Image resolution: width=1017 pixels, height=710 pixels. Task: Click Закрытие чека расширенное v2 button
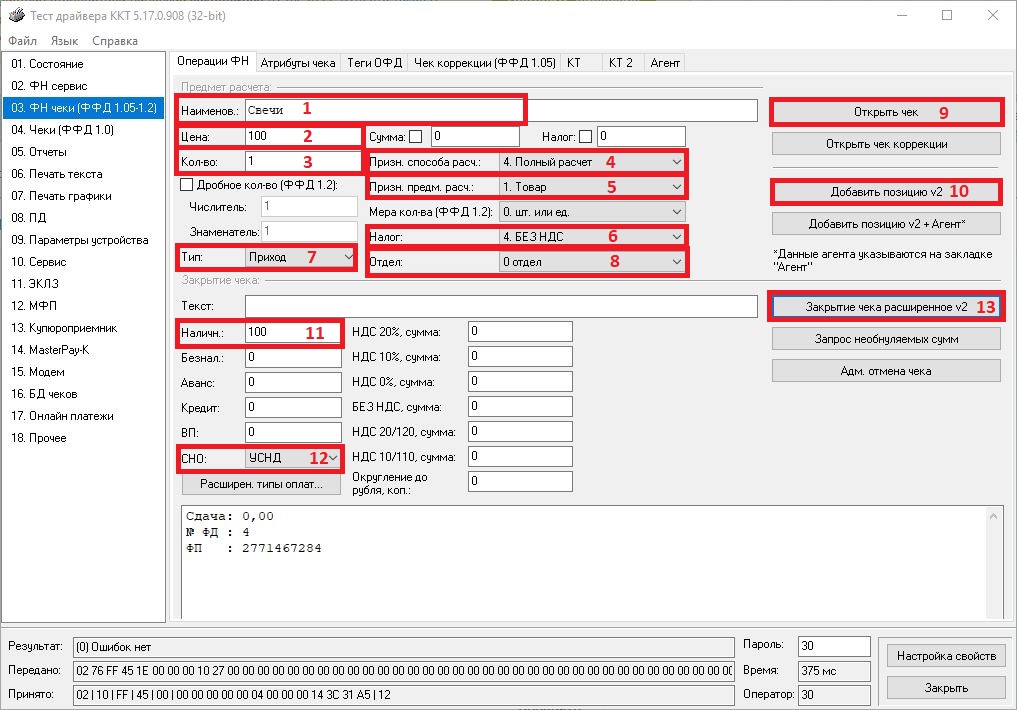[x=886, y=307]
